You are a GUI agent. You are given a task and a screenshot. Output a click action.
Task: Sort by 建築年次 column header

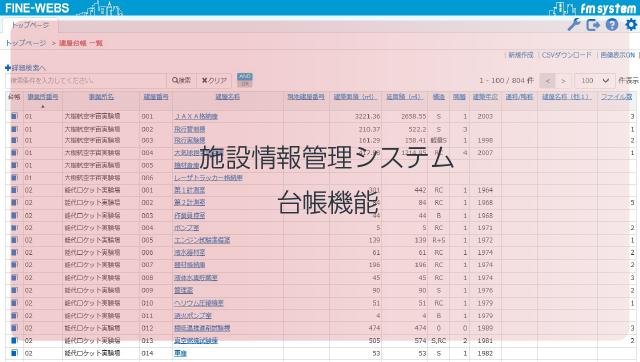(x=485, y=97)
